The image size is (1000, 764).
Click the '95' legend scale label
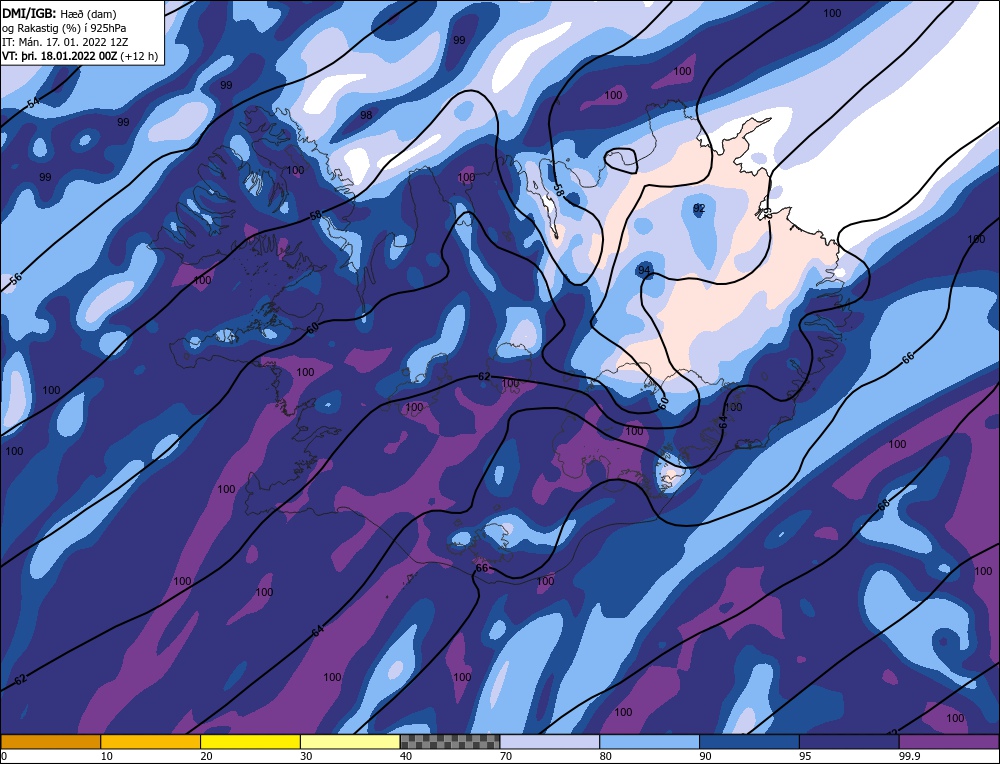pyautogui.click(x=805, y=756)
